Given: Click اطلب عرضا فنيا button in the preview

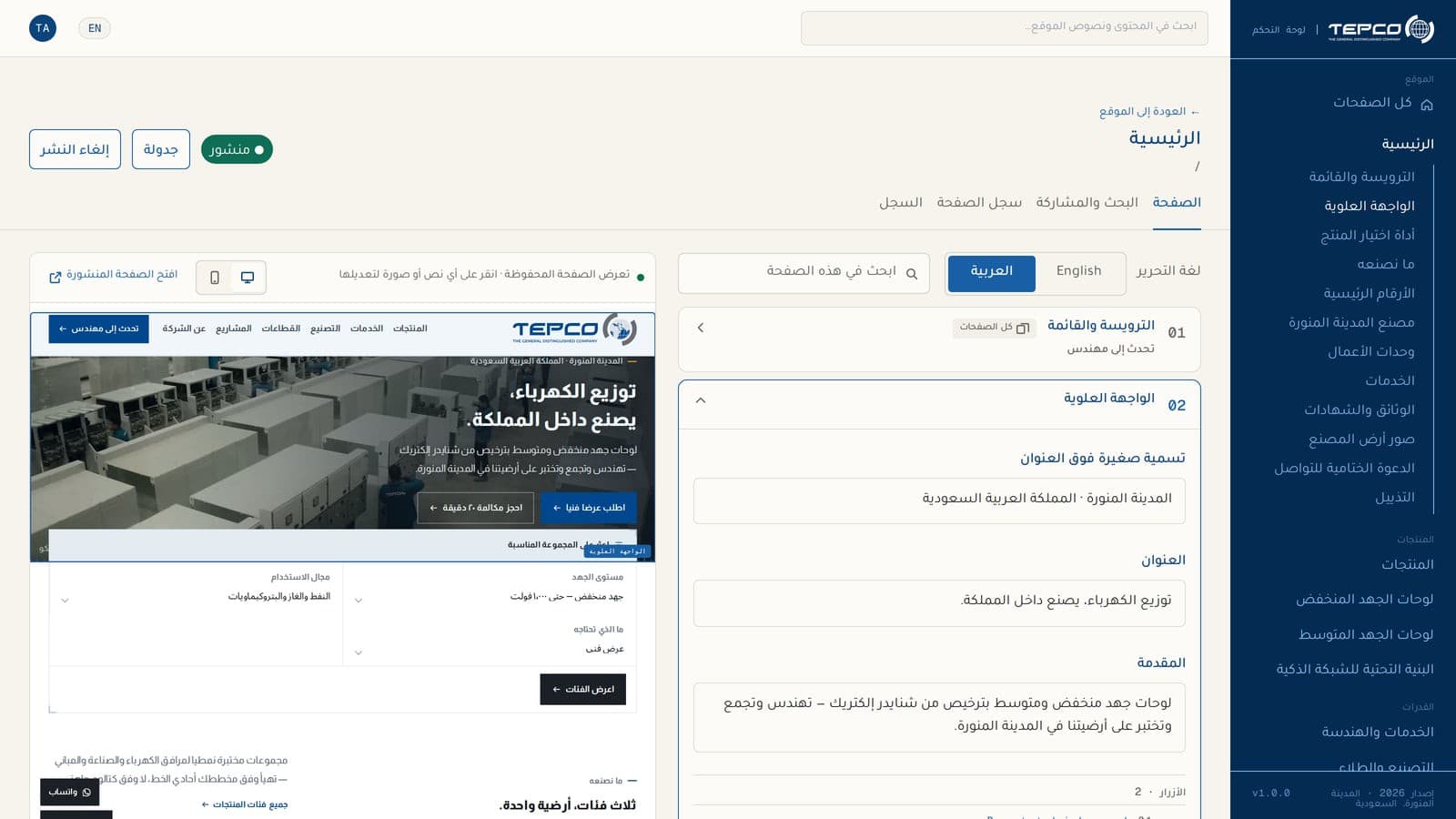Looking at the screenshot, I should pyautogui.click(x=589, y=508).
